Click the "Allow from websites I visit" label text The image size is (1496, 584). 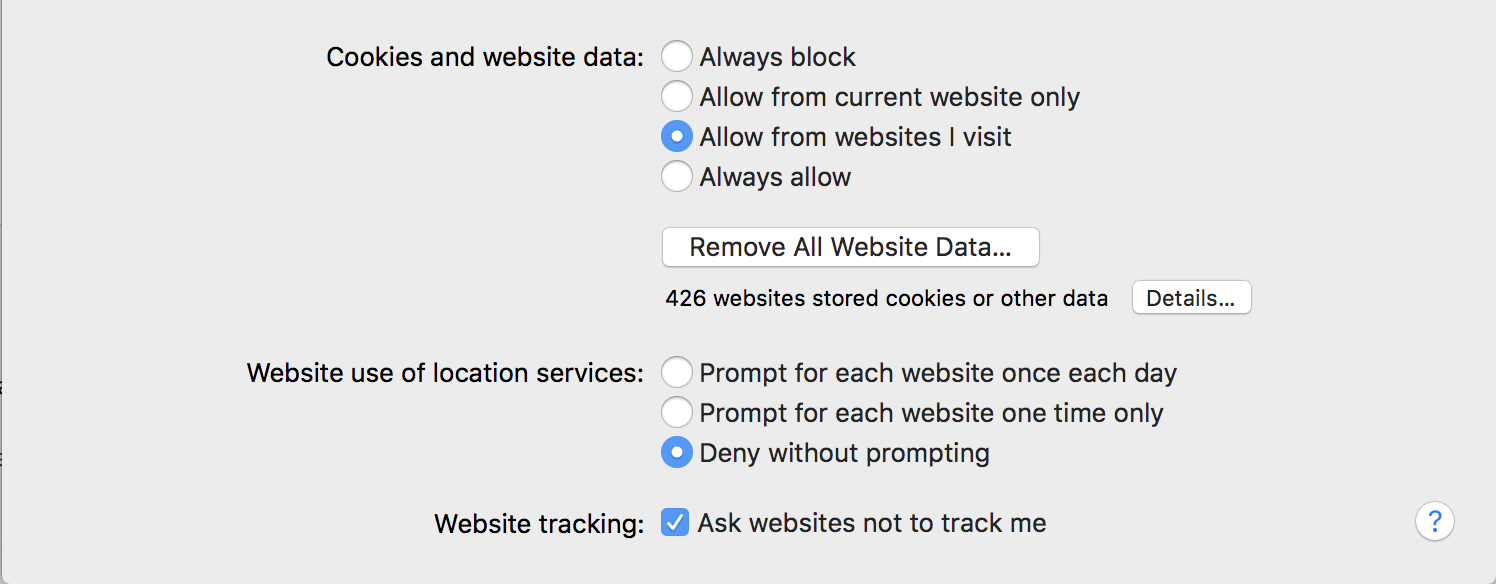pyautogui.click(x=855, y=137)
